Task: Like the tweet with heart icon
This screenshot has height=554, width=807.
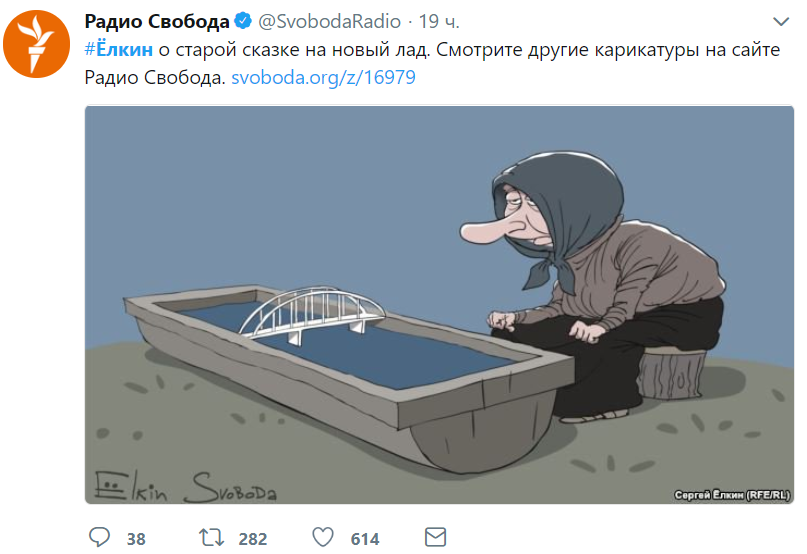Action: (323, 538)
